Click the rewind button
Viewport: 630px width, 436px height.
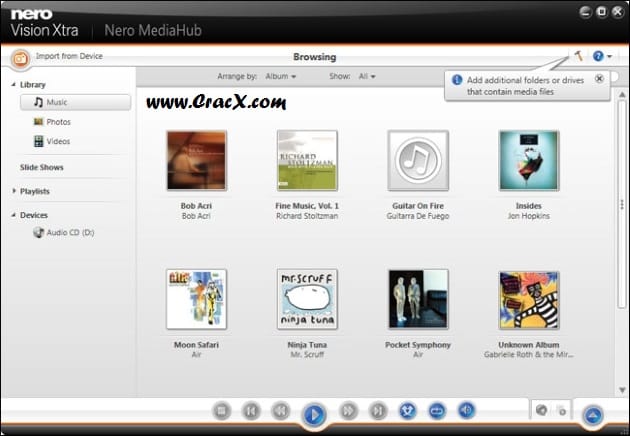point(281,411)
